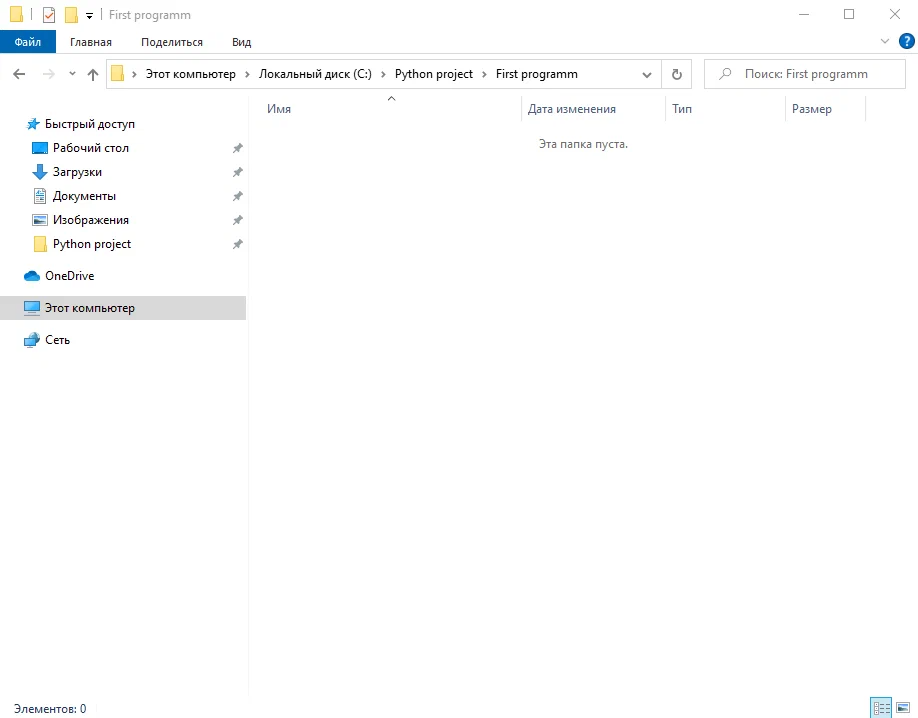Open OneDrive in the navigation pane

click(x=69, y=276)
